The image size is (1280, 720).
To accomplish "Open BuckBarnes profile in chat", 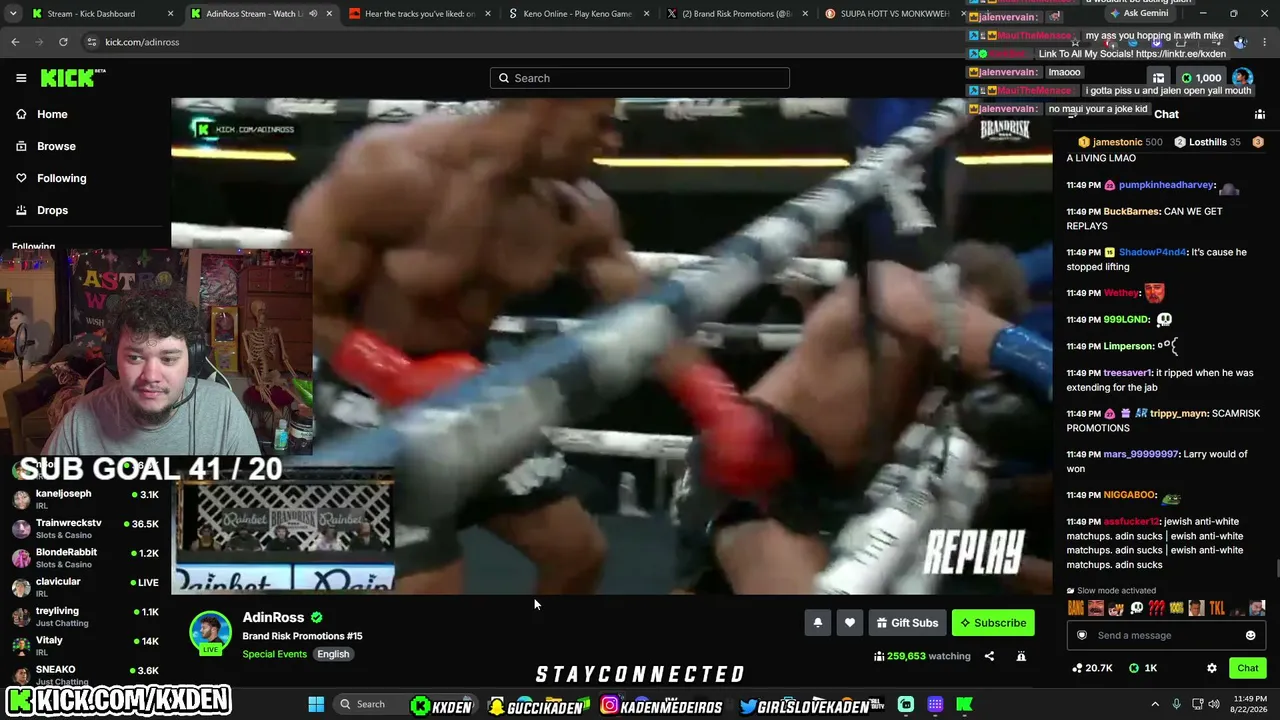I will 1131,212.
